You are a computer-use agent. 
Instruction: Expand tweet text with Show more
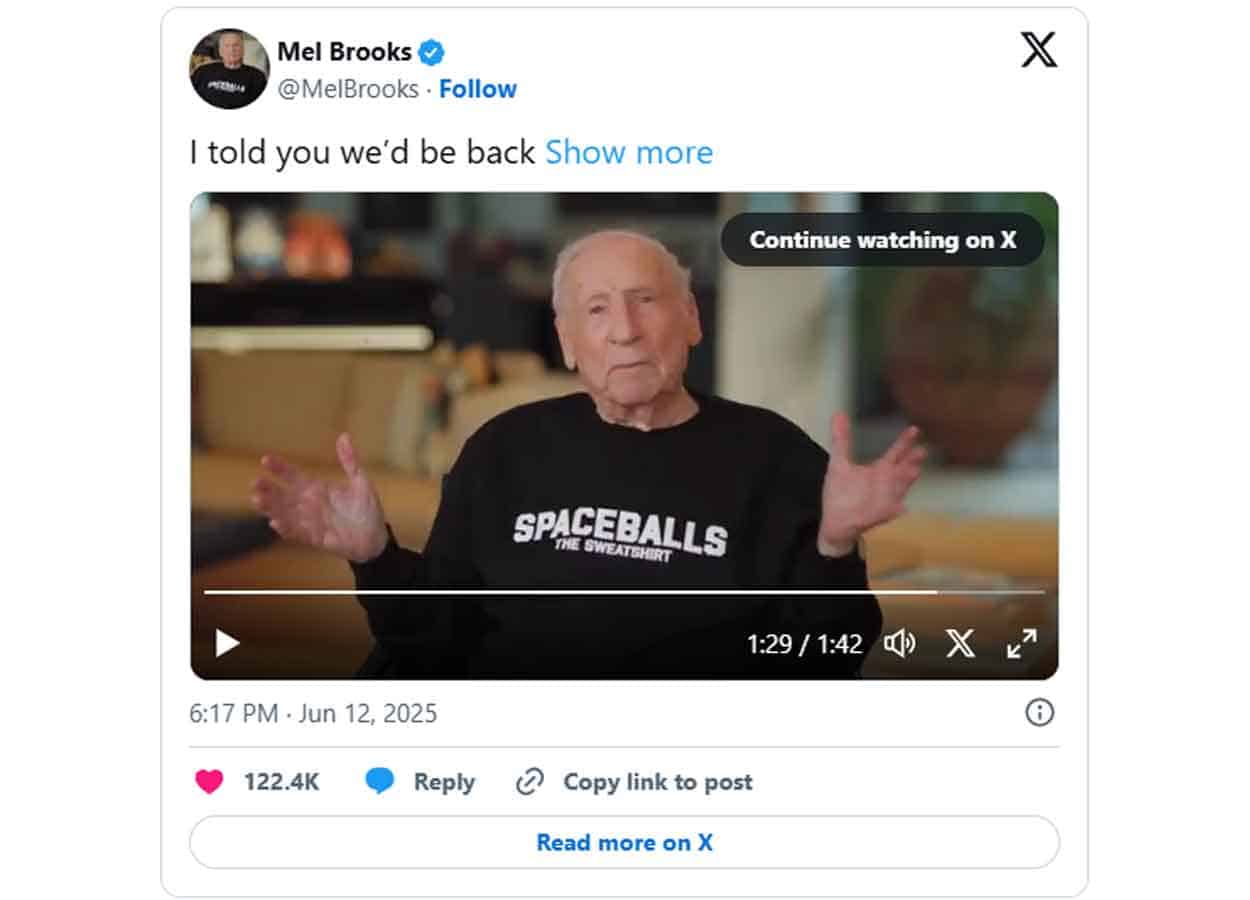pos(629,152)
